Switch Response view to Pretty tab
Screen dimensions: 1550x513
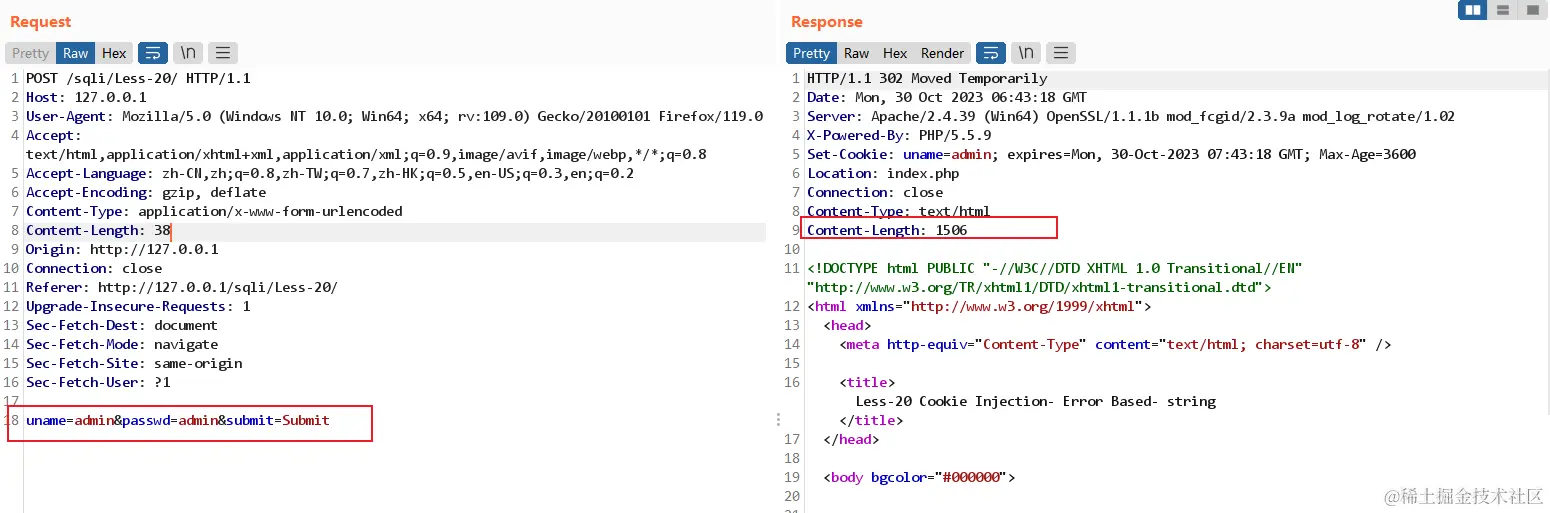coord(811,53)
